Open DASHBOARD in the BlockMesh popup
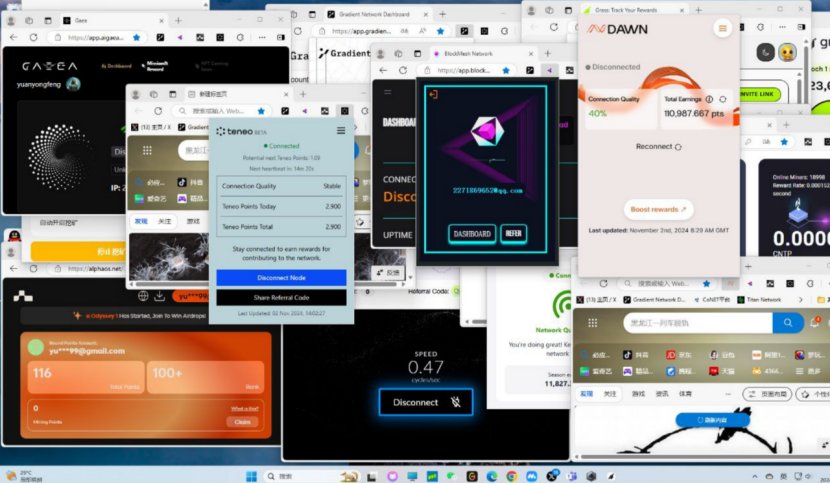 tap(472, 234)
